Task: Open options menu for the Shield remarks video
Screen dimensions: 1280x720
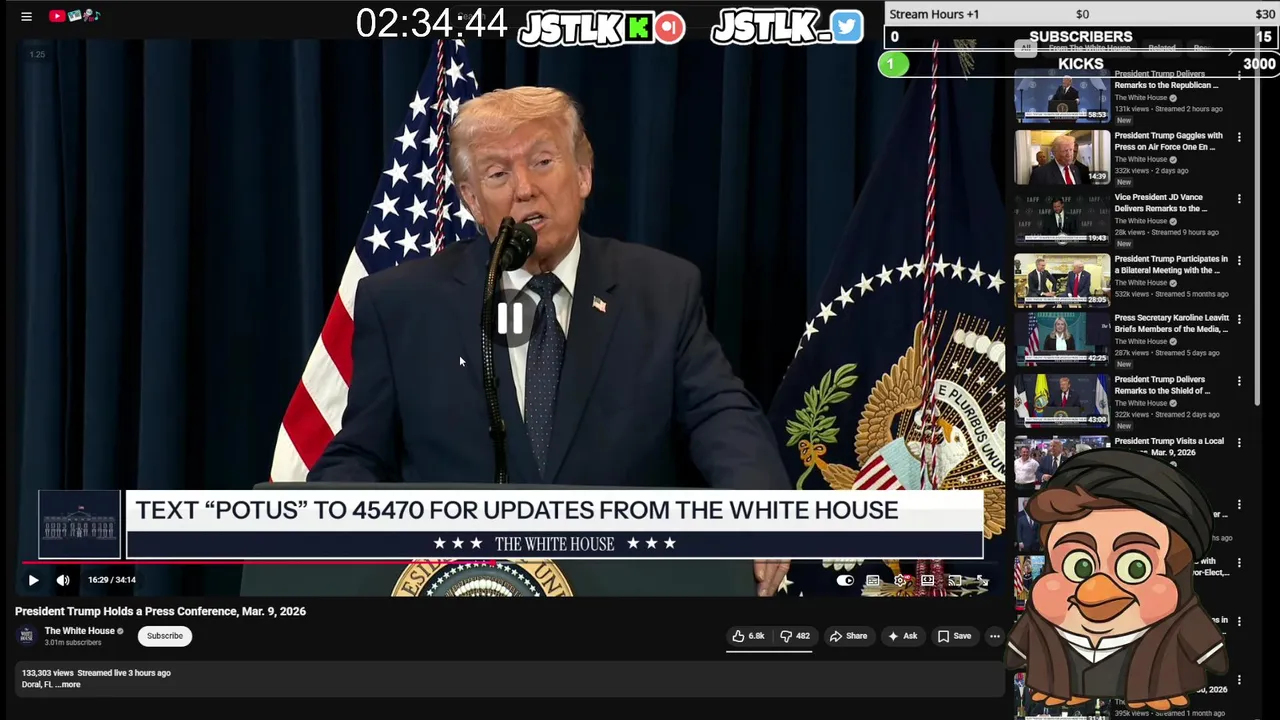Action: coord(1239,381)
